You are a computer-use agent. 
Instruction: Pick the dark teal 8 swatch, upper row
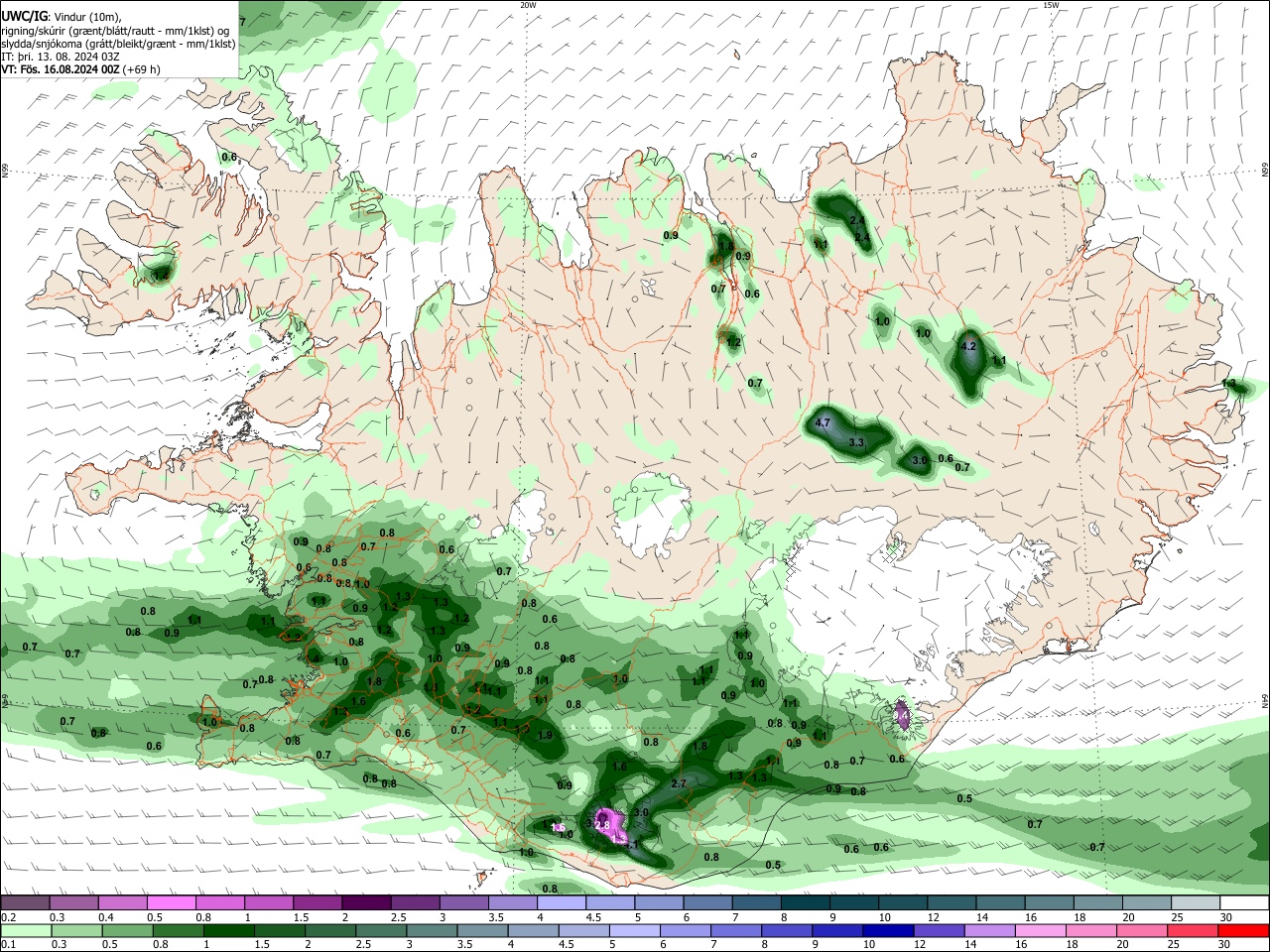pos(805,902)
